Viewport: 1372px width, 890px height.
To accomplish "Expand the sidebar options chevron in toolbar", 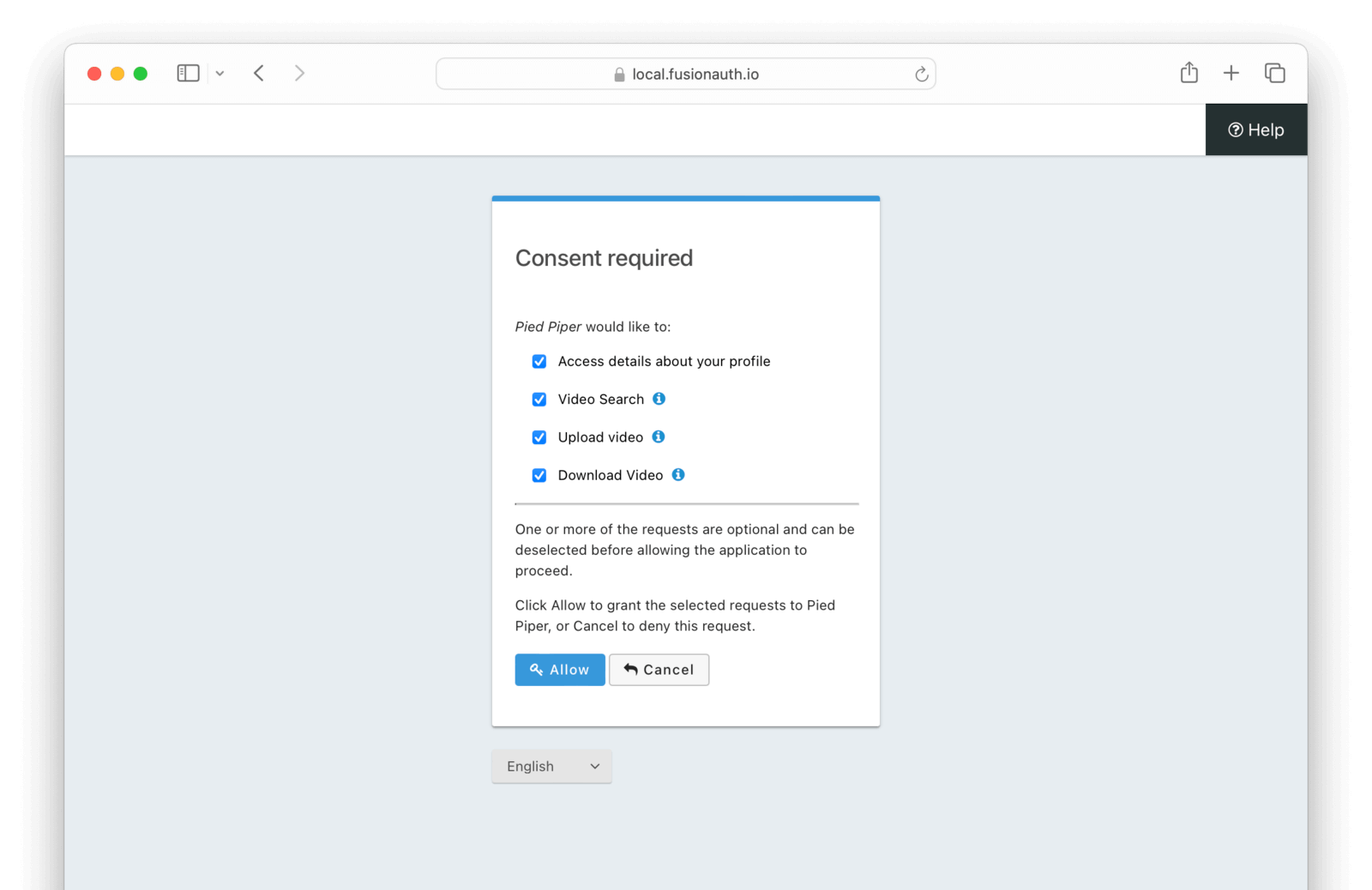I will tap(220, 73).
